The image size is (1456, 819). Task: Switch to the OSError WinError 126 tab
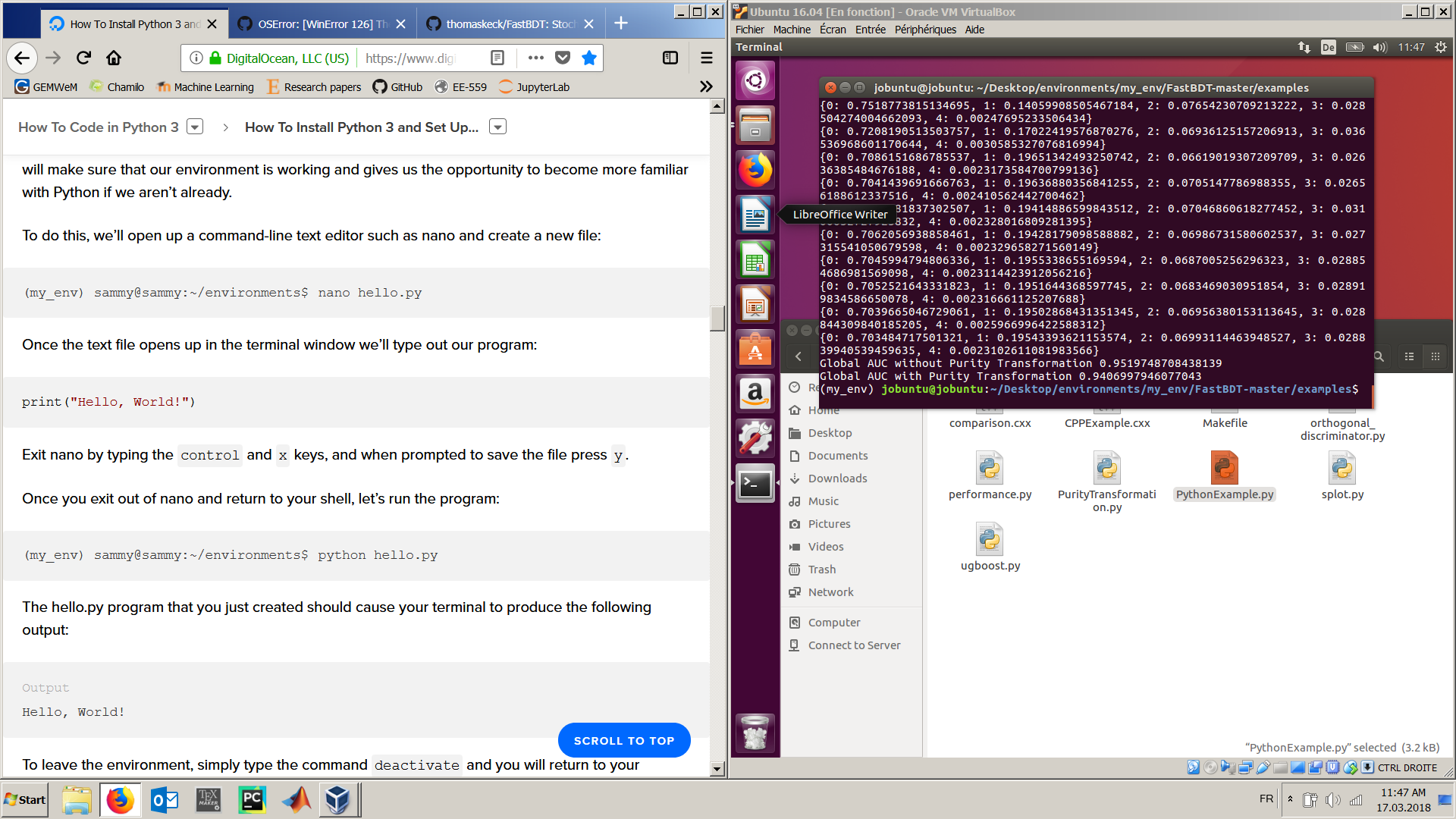[315, 24]
